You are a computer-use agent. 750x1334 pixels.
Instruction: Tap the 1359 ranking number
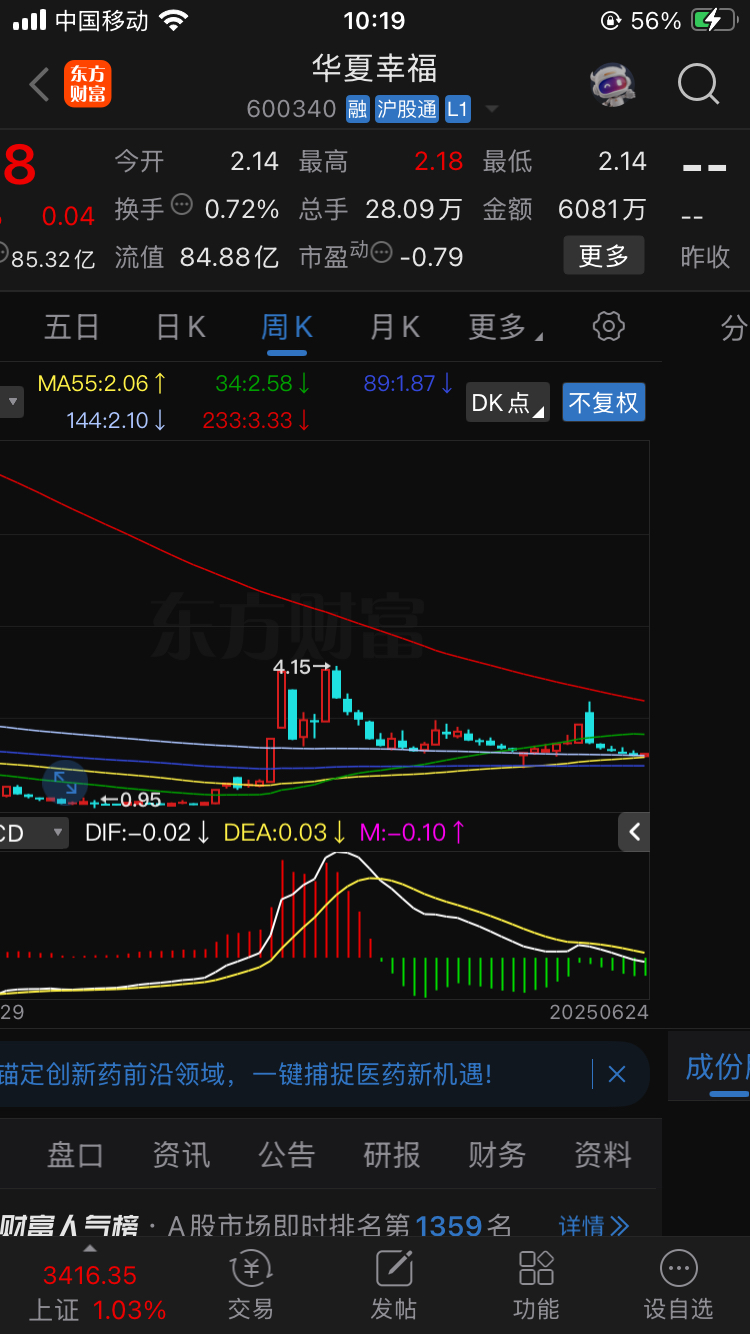click(449, 1225)
